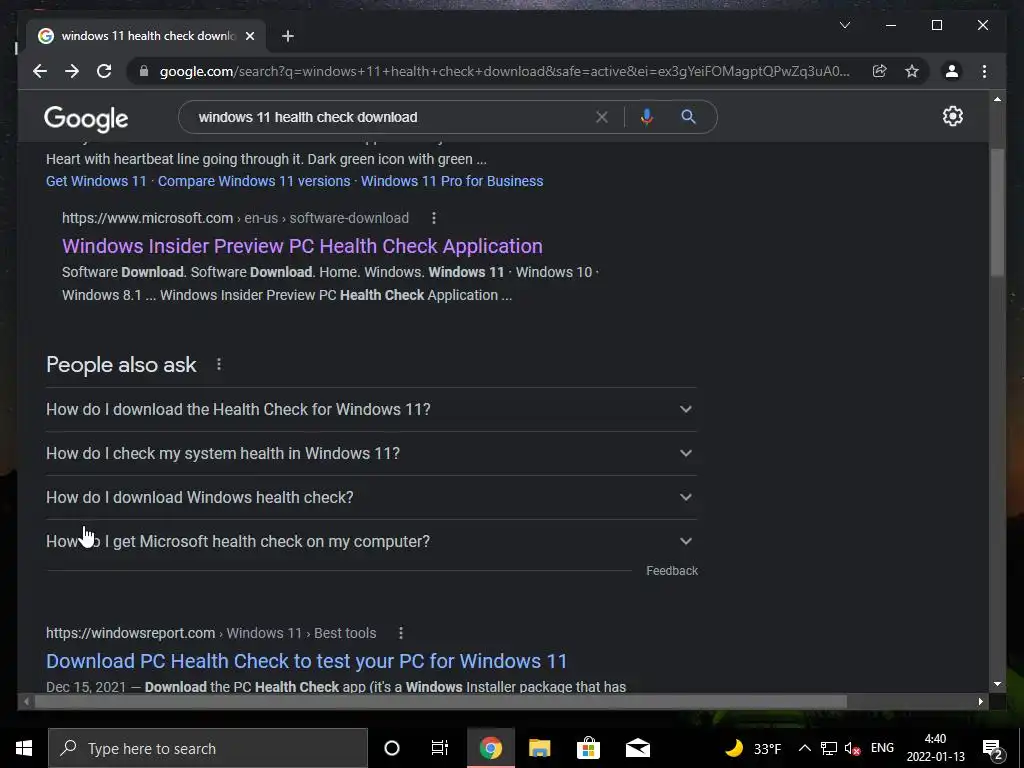Switch input language ENG indicator
The width and height of the screenshot is (1024, 768).
coord(882,748)
